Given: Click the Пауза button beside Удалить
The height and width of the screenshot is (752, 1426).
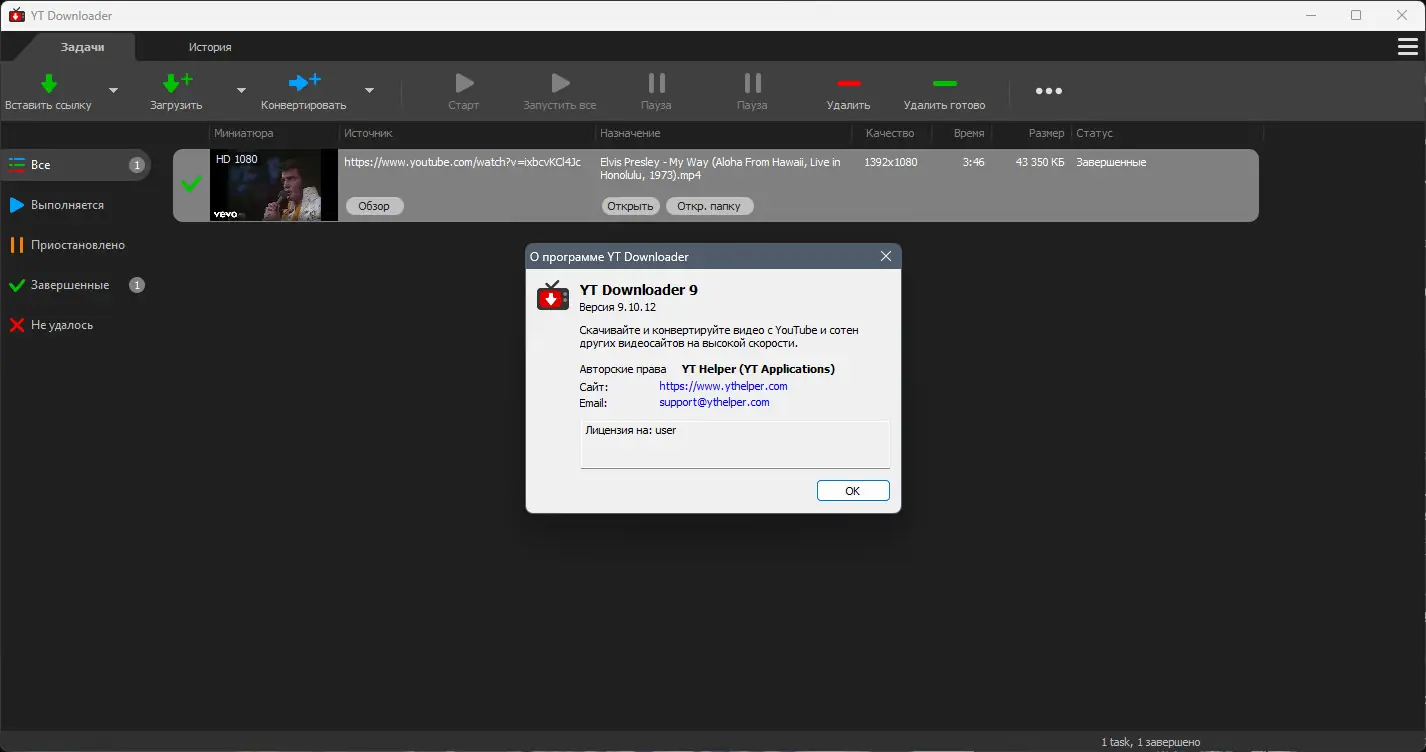Looking at the screenshot, I should point(752,91).
